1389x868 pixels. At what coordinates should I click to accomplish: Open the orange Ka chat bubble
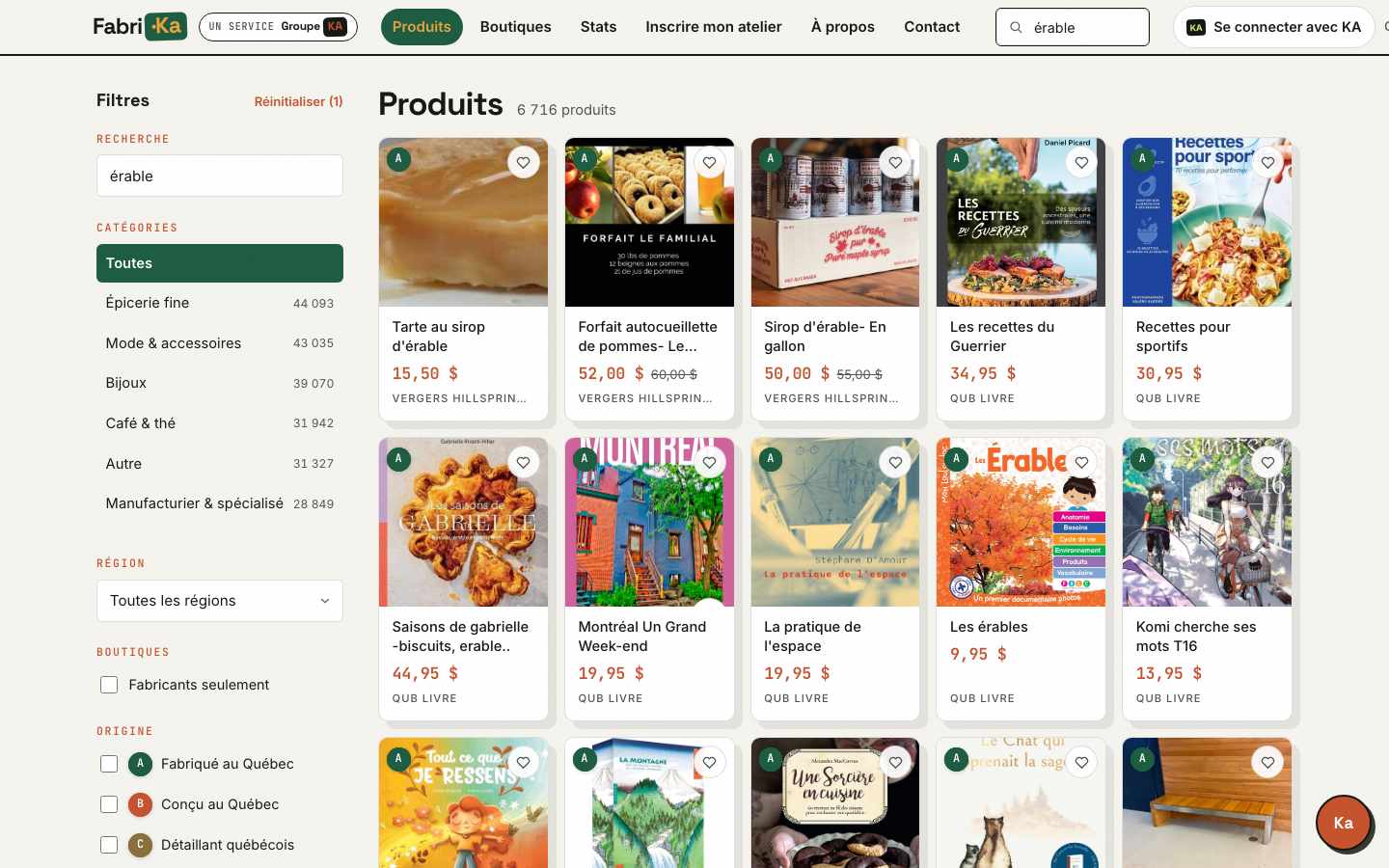(1344, 823)
